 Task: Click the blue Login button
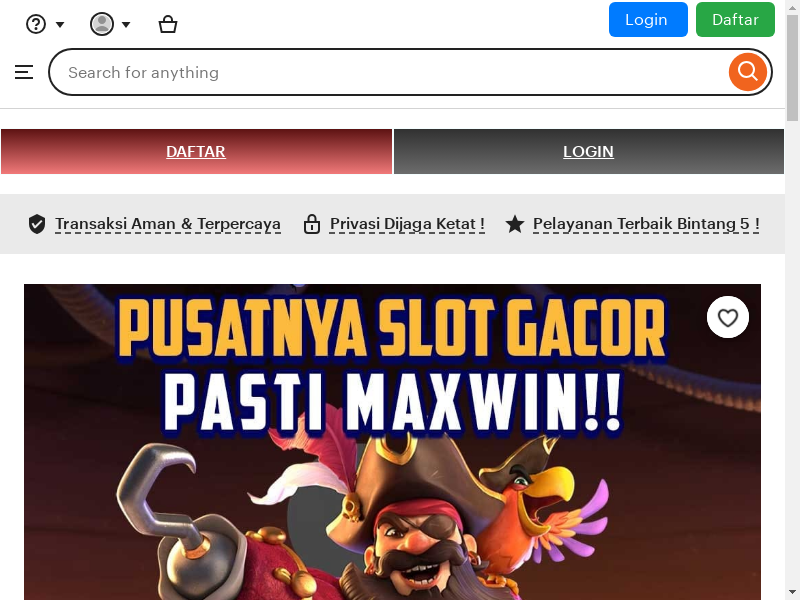tap(648, 19)
